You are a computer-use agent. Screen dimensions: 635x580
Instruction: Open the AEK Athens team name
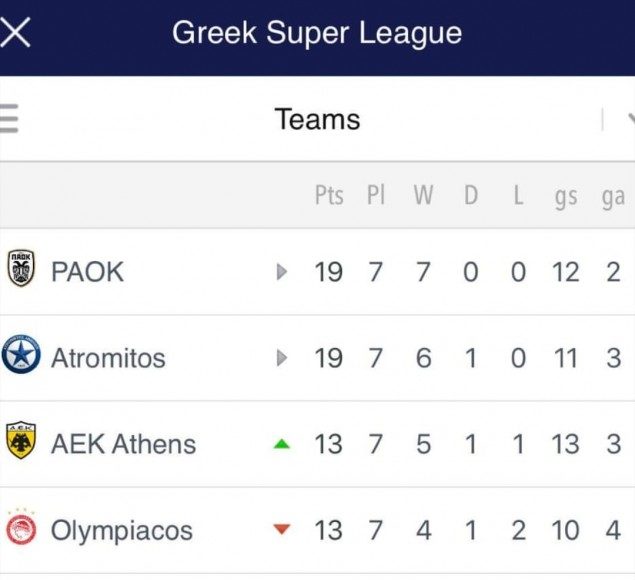click(x=123, y=444)
